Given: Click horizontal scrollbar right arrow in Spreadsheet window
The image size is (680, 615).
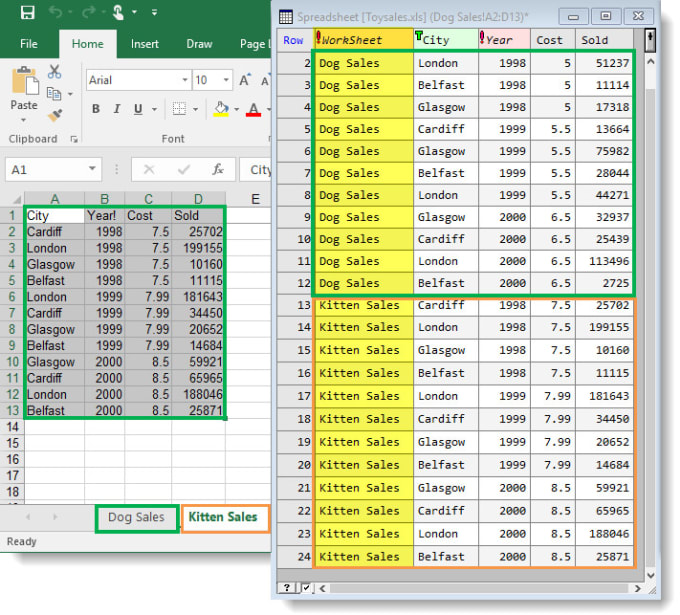Looking at the screenshot, I should tap(638, 589).
